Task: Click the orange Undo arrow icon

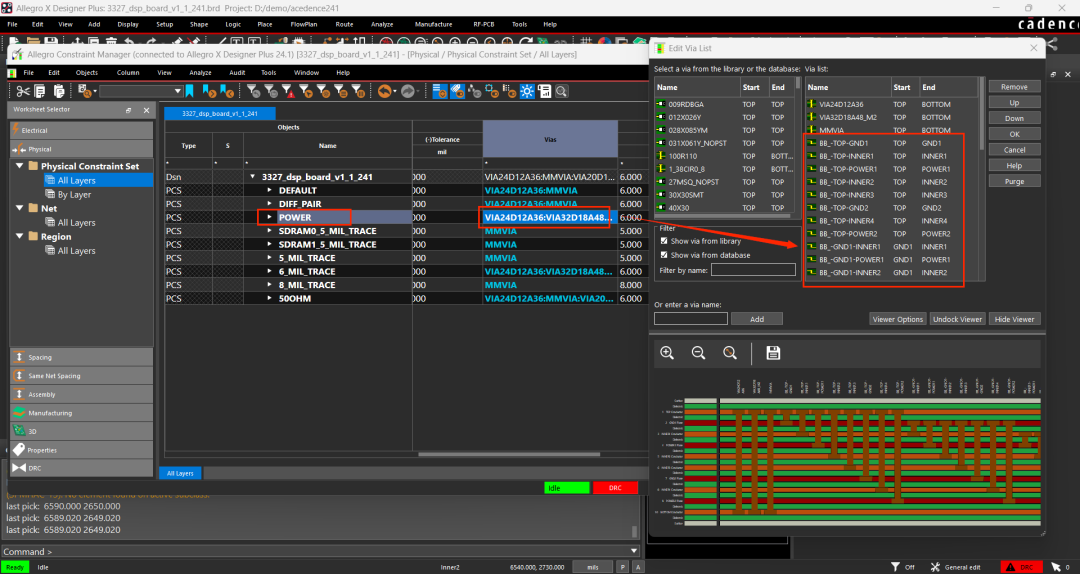Action: click(385, 91)
